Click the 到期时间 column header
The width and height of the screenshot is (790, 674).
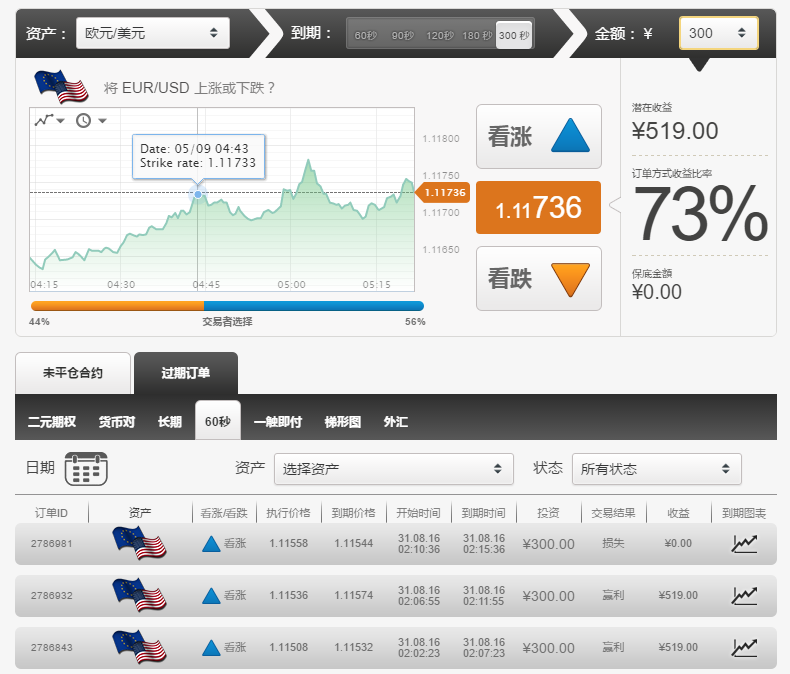[483, 513]
